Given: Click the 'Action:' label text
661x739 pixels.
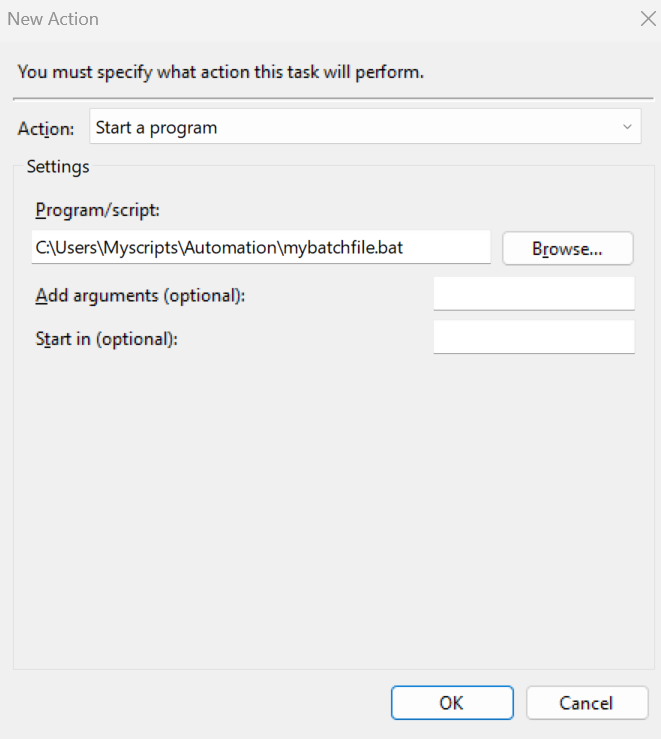Looking at the screenshot, I should point(46,129).
